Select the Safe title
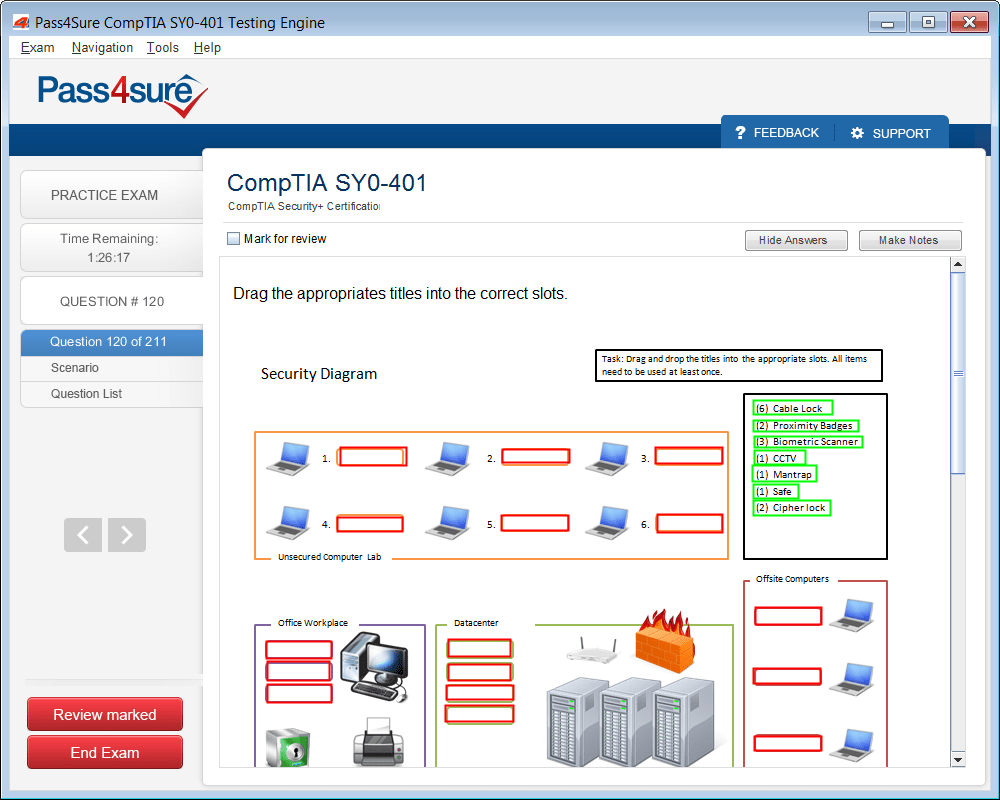The width and height of the screenshot is (1000, 800). 776,492
